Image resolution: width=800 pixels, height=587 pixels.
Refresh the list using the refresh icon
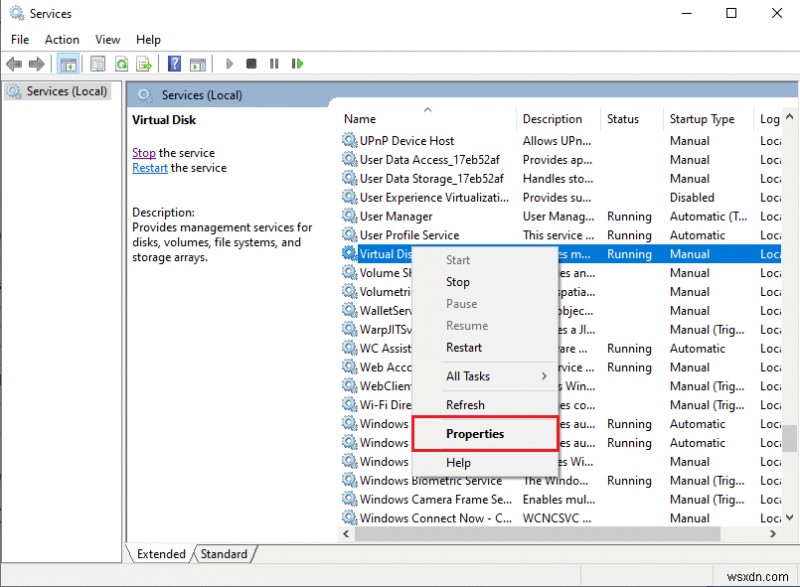[x=119, y=63]
